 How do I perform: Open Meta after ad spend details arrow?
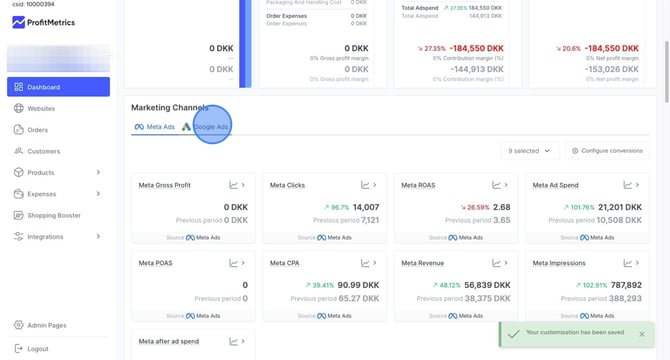pos(243,341)
